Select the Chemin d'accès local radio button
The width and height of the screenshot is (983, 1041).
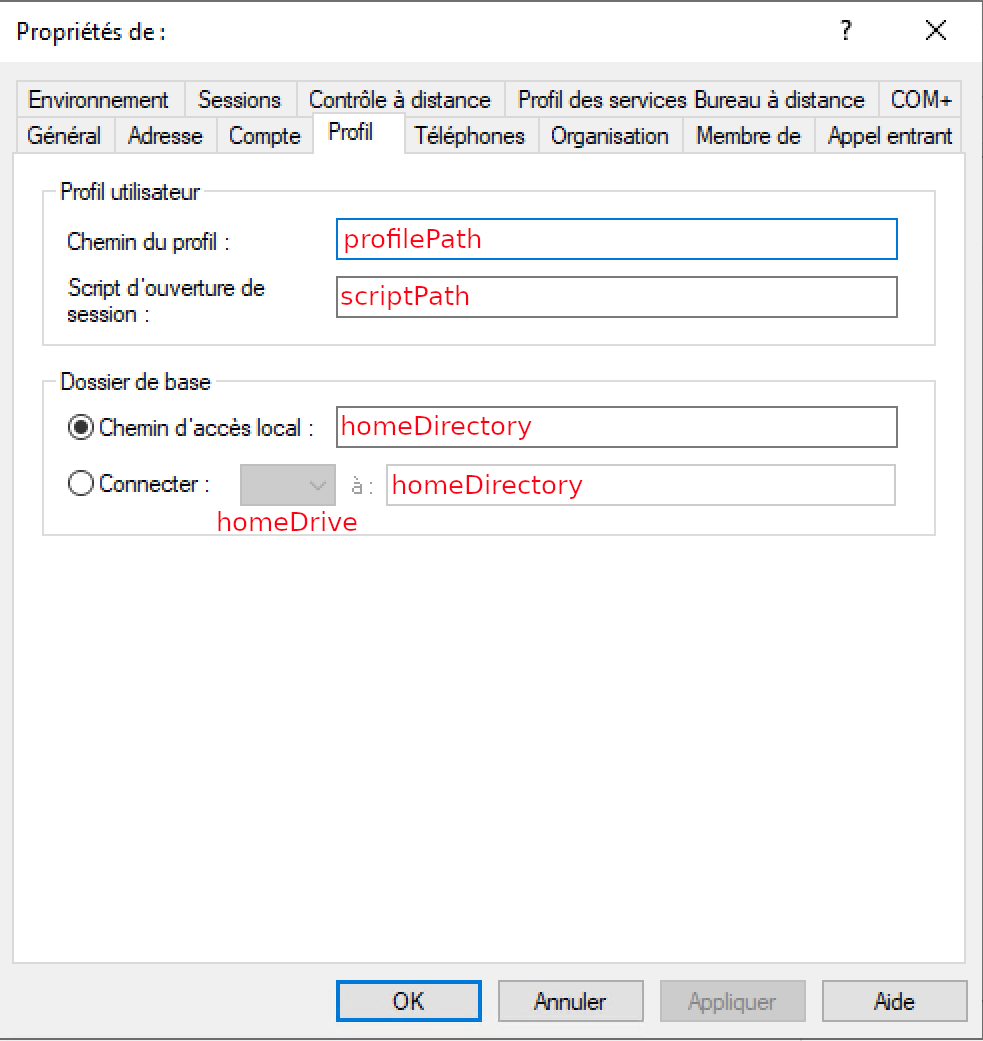point(80,428)
